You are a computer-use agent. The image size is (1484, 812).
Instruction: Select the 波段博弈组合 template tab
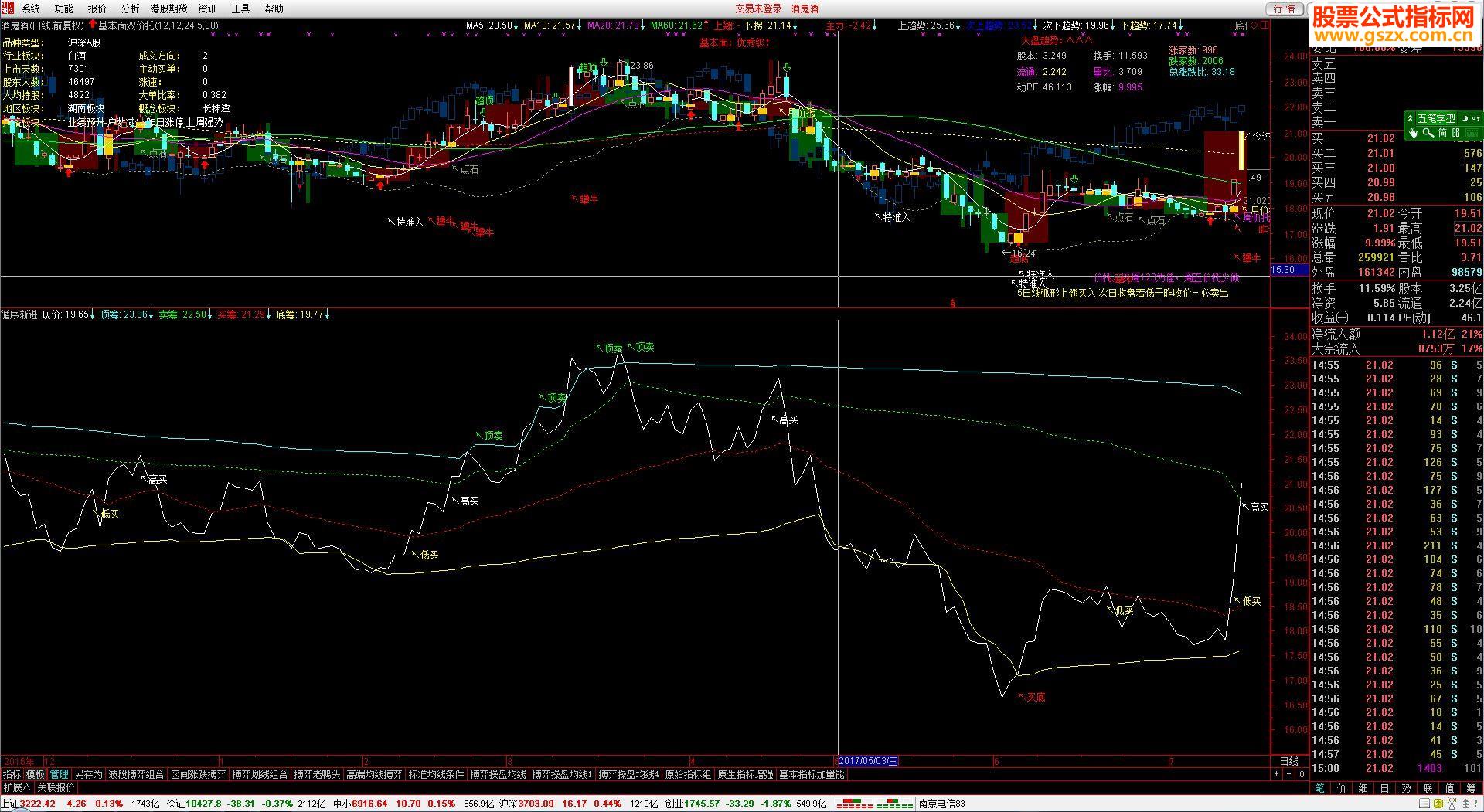coord(136,774)
